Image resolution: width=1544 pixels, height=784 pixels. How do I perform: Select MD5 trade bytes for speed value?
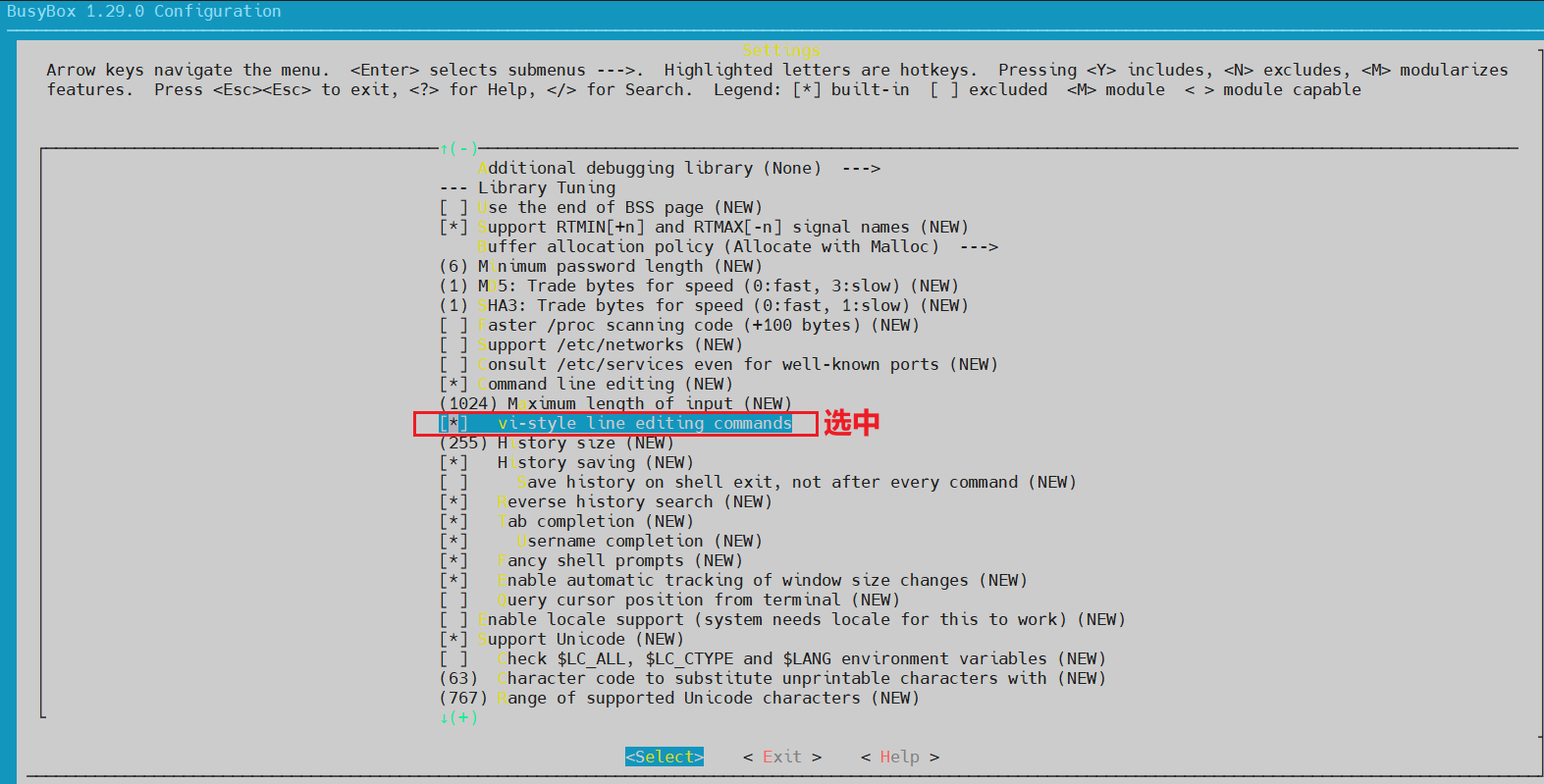pyautogui.click(x=699, y=286)
